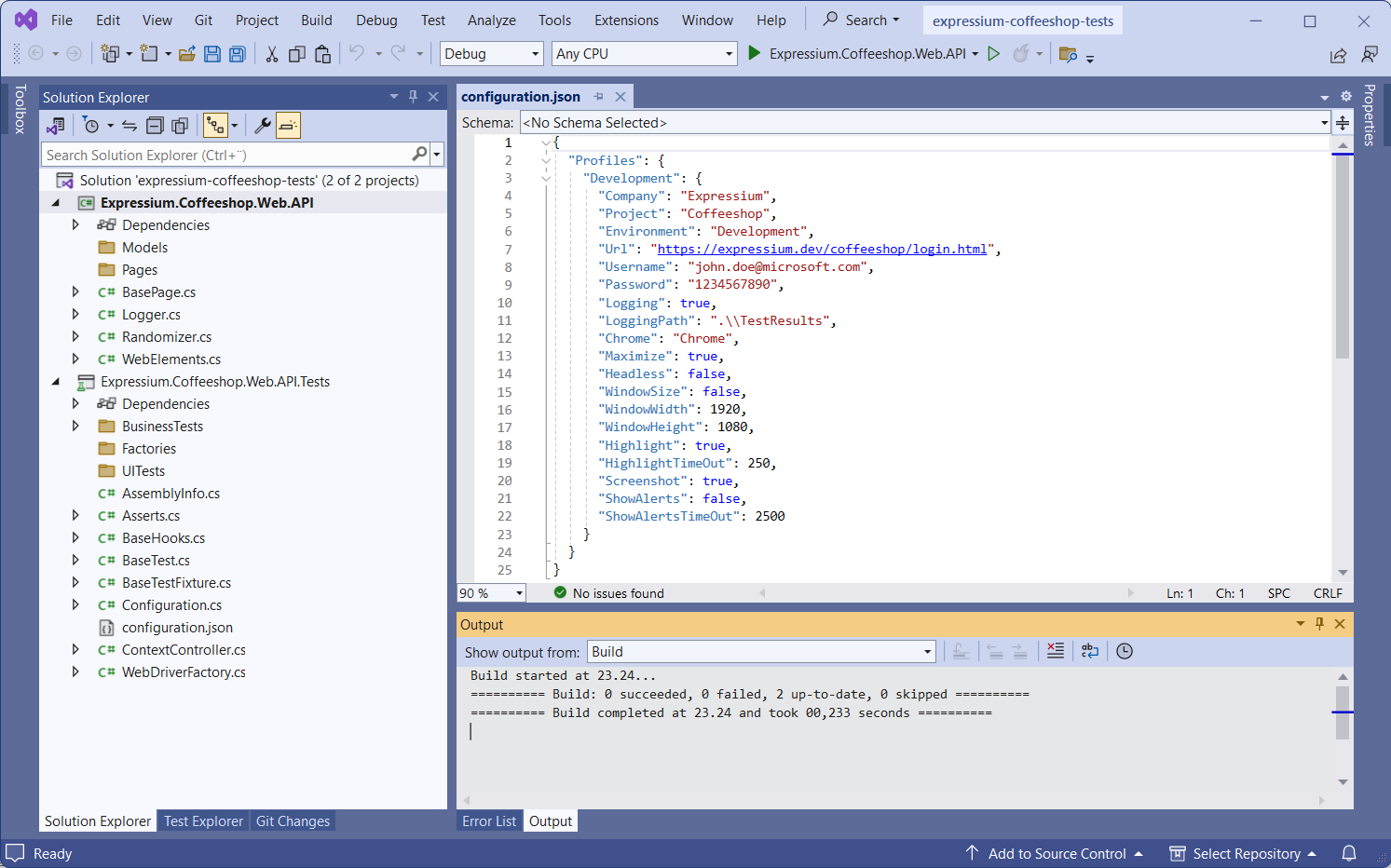Switch to the Test Explorer tab
This screenshot has width=1391, height=868.
point(203,821)
